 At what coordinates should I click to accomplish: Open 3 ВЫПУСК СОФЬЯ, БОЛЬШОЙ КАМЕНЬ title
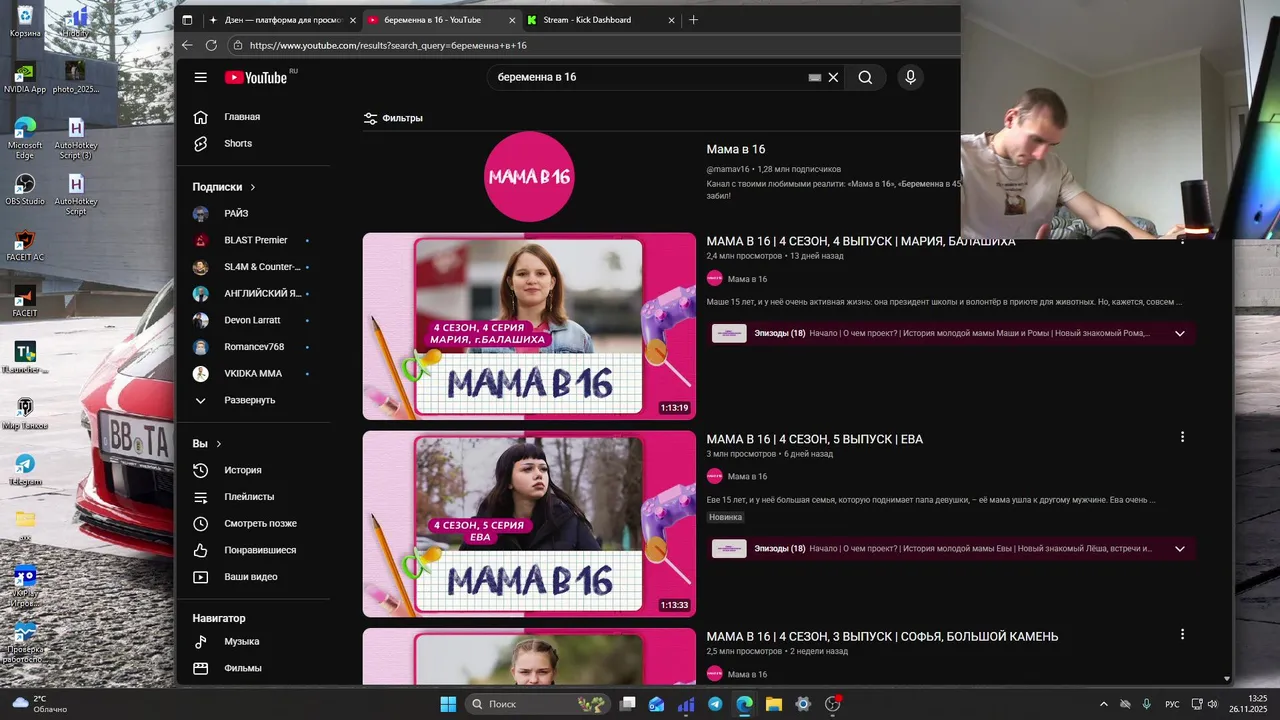coord(882,636)
